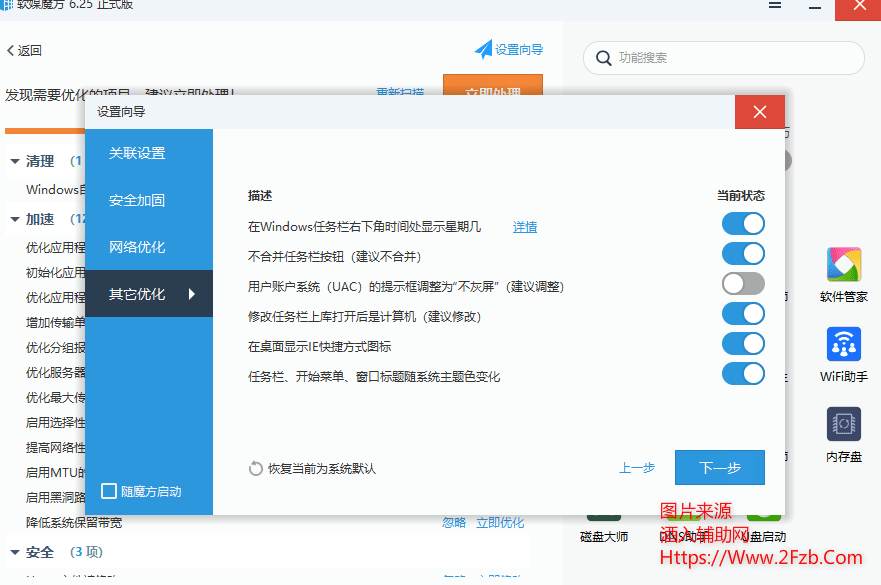Select the 网络优化 sidebar tab
881x585 pixels.
138,247
